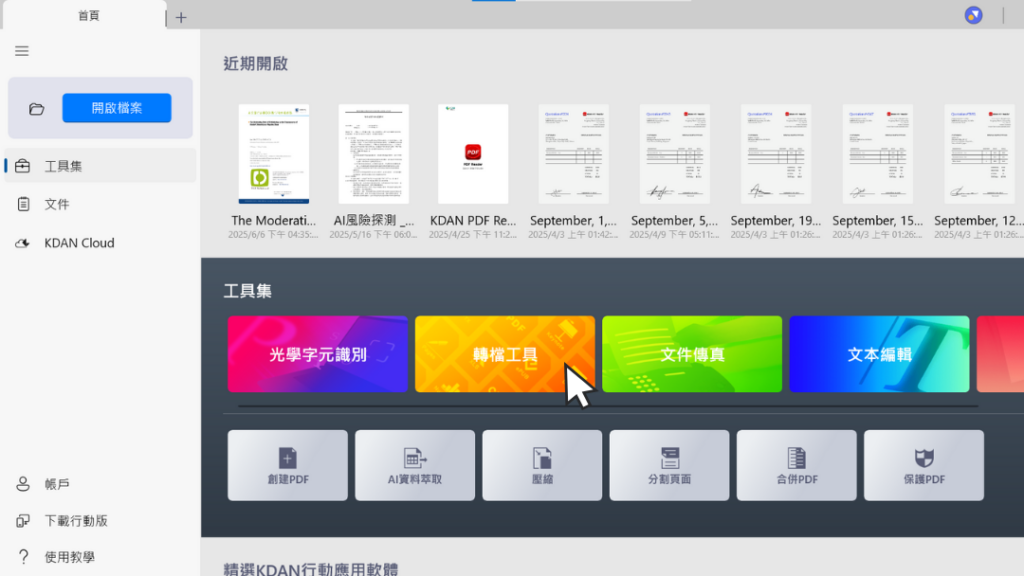Open the 光學字元識別 OCR tool card
Image resolution: width=1024 pixels, height=576 pixels.
point(317,354)
